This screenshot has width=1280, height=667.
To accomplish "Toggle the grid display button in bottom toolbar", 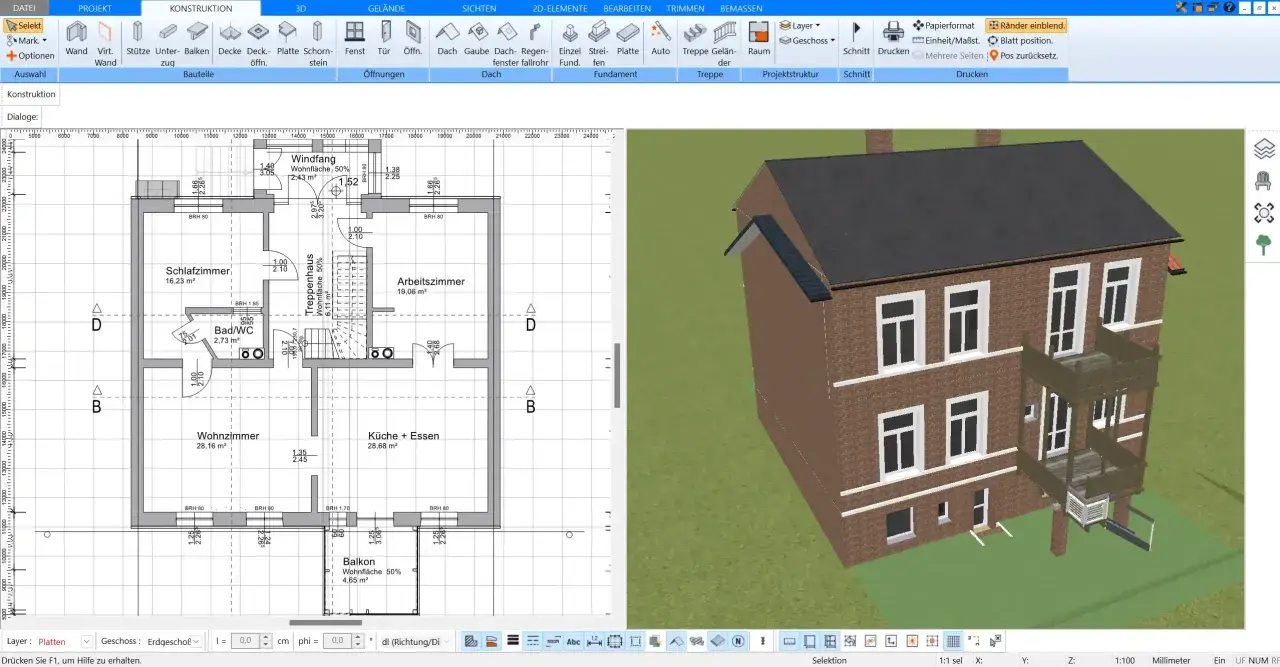I will point(953,641).
